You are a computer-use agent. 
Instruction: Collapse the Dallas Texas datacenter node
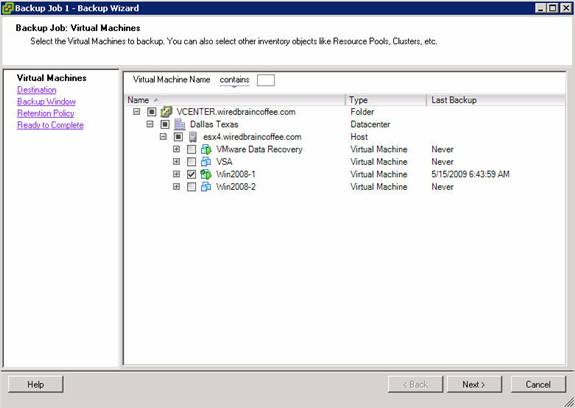(150, 124)
